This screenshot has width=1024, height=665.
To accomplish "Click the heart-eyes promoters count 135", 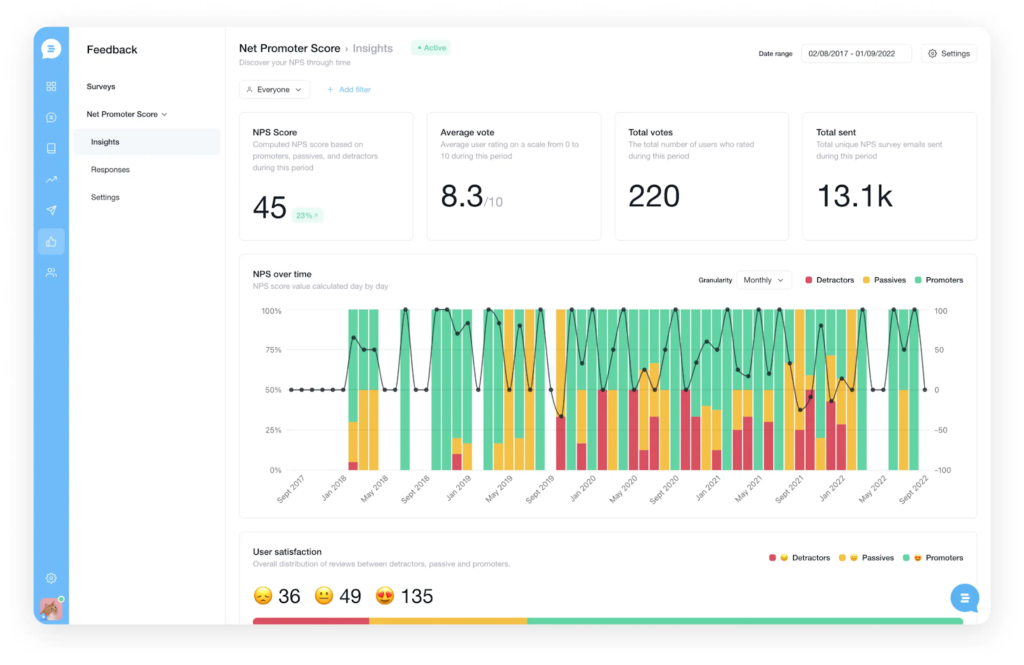I will 404,596.
